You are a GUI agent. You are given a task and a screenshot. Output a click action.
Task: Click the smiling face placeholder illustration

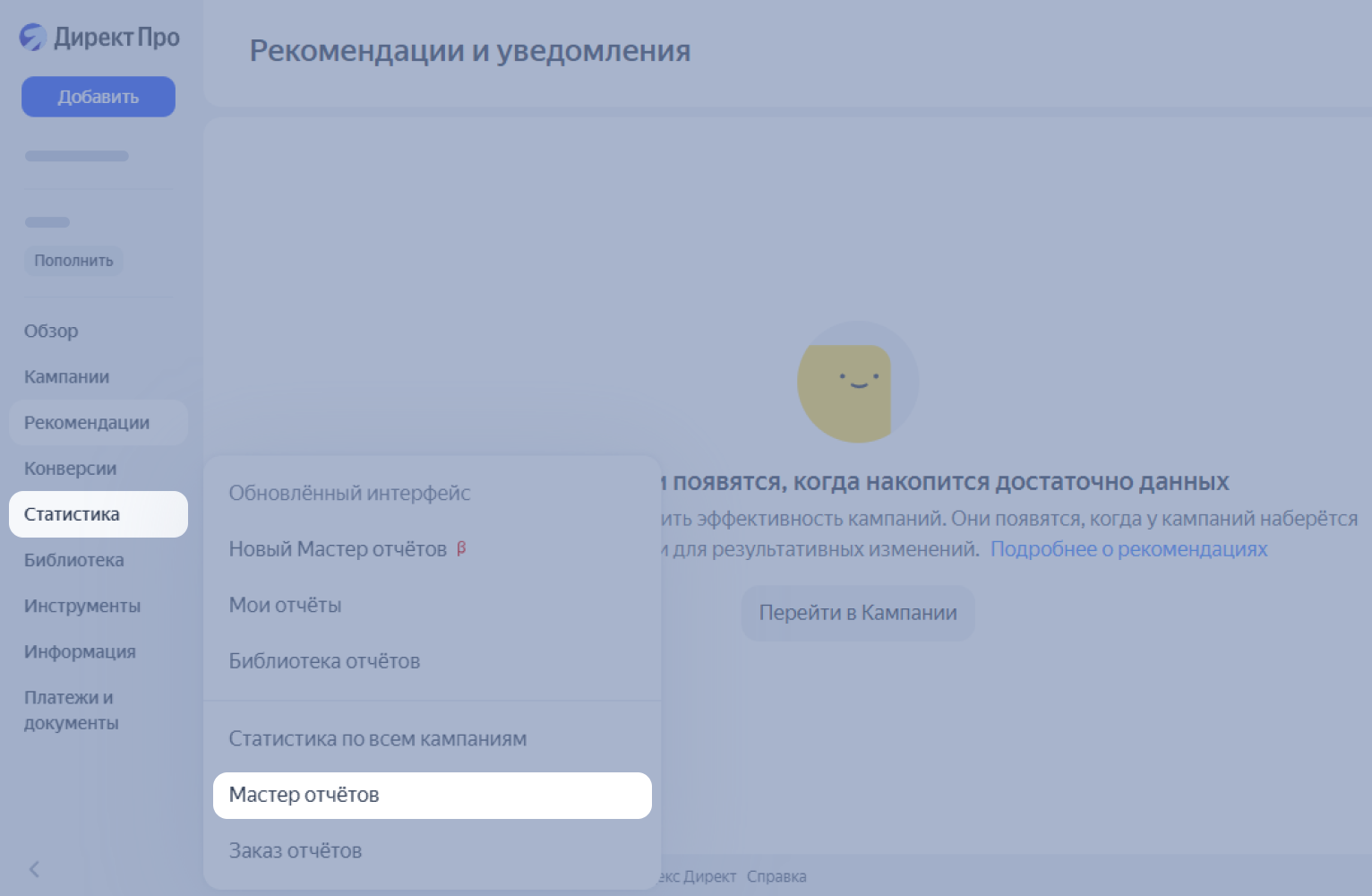(x=857, y=383)
